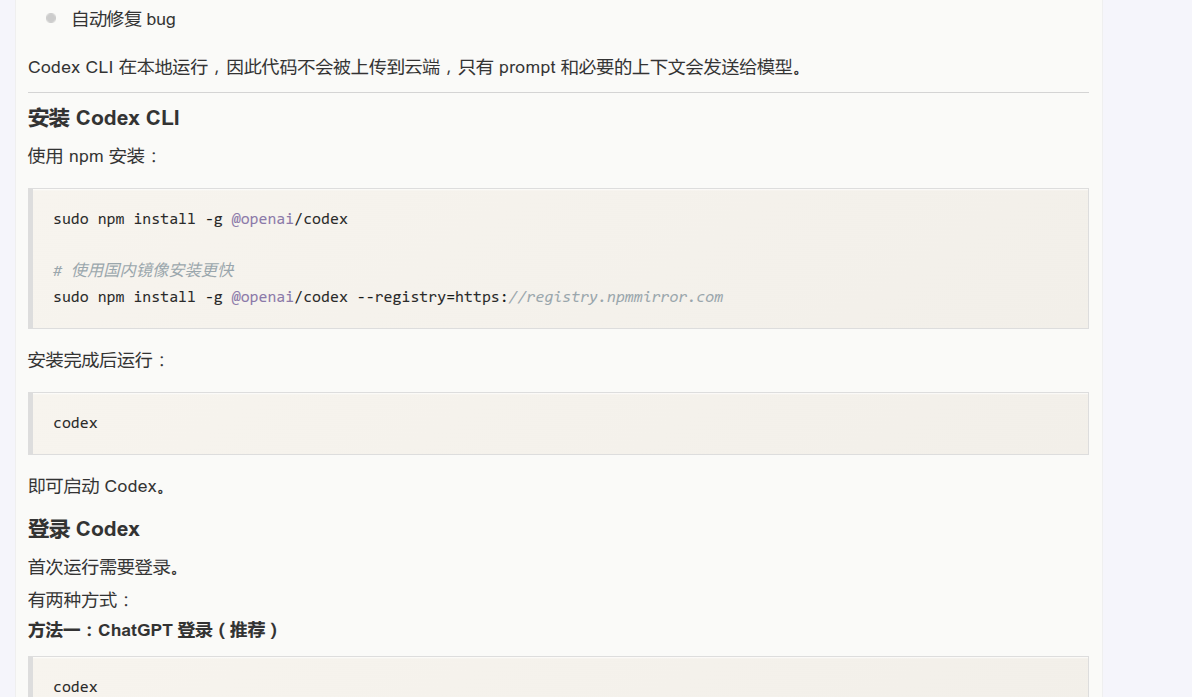The width and height of the screenshot is (1192, 697).
Task: Click the comment '# 使用国内镜像安装更快'
Action: pos(144,271)
